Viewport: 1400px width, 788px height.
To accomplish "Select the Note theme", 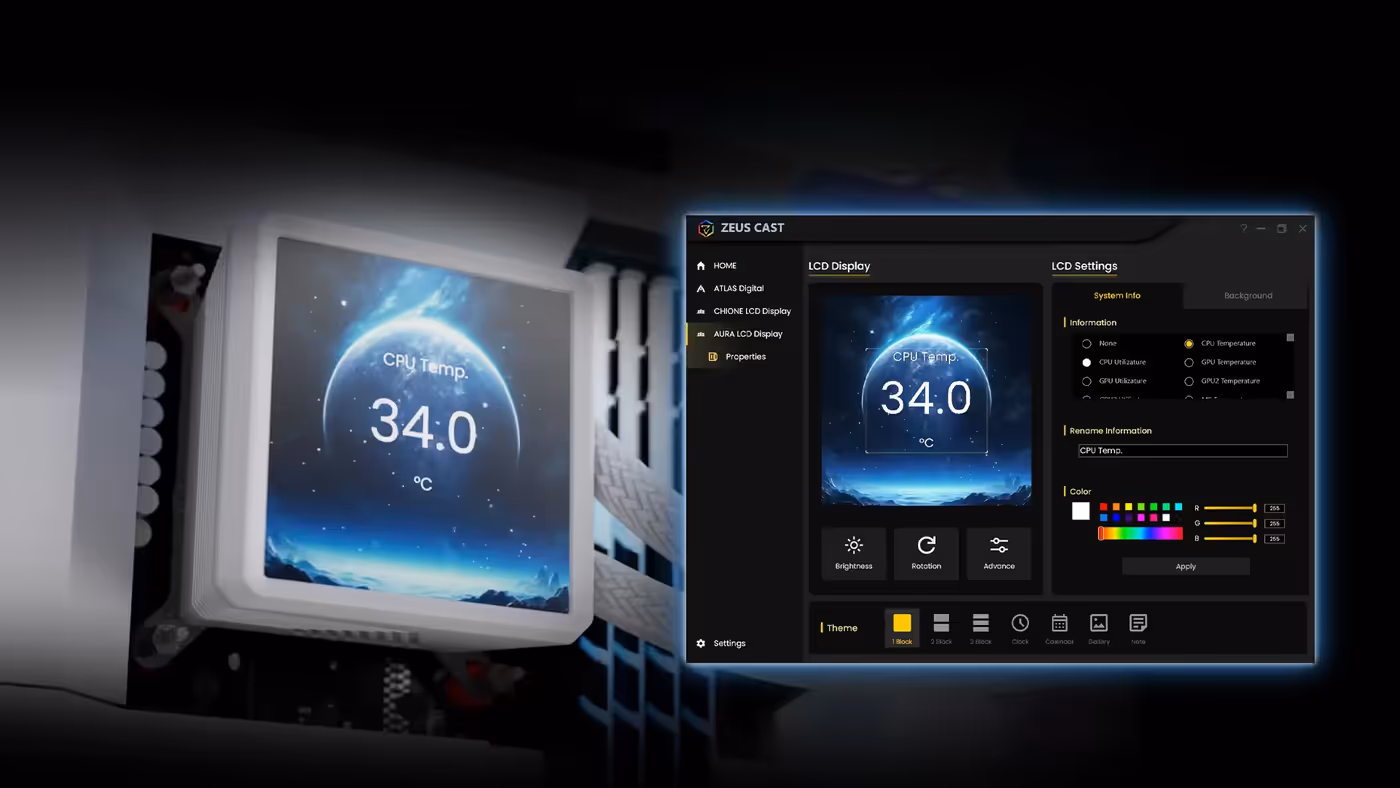I will 1138,628.
